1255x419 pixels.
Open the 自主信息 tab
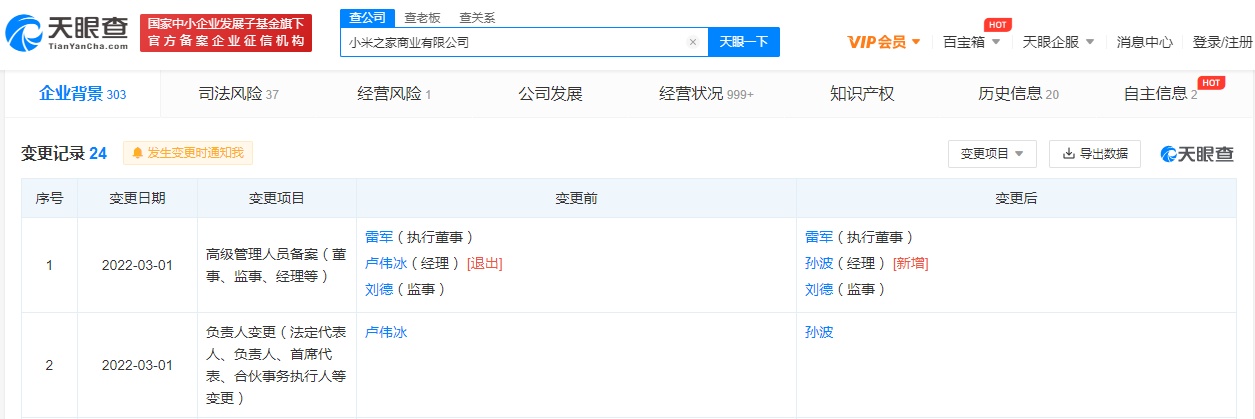point(1161,94)
